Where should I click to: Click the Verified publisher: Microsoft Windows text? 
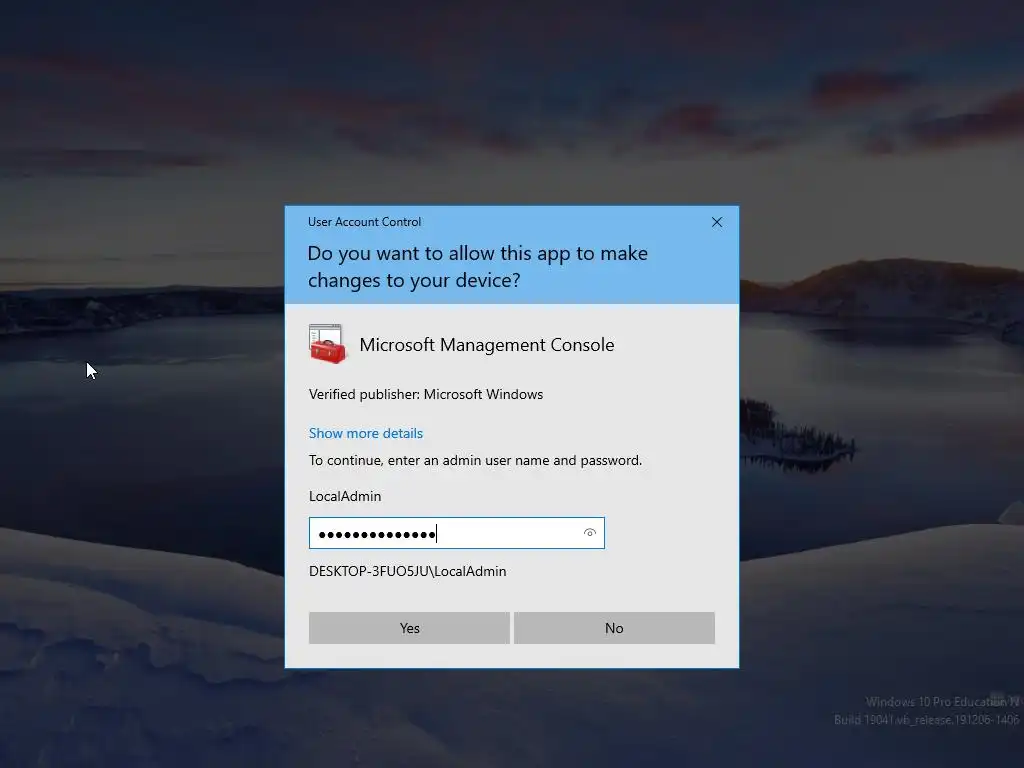click(426, 394)
